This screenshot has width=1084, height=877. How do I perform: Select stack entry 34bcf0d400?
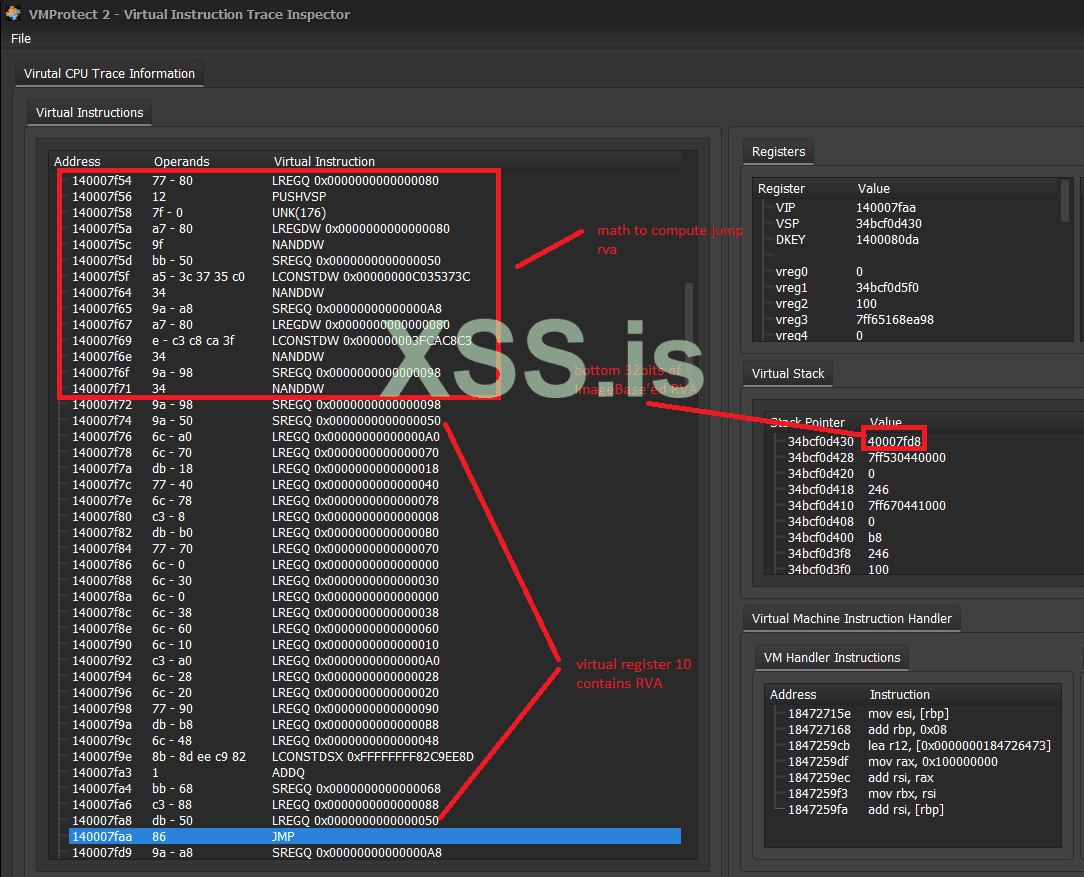tap(933, 538)
